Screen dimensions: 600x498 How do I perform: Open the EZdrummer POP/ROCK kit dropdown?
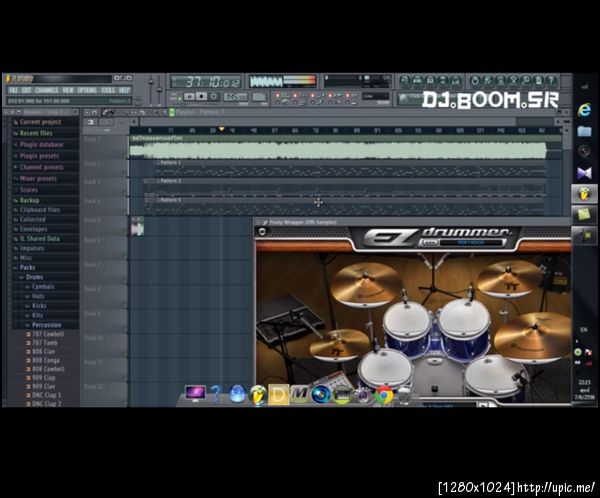[x=471, y=243]
